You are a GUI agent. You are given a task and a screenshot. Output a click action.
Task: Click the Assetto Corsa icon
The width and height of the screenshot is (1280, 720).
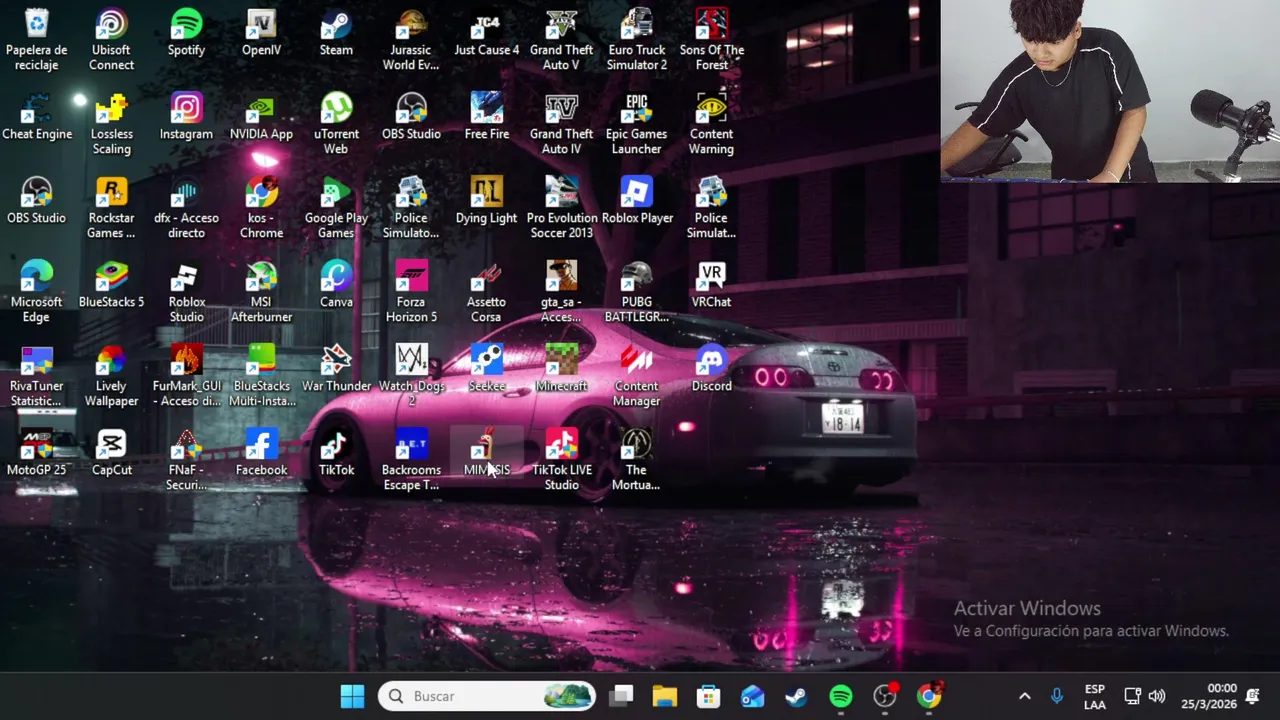(487, 292)
